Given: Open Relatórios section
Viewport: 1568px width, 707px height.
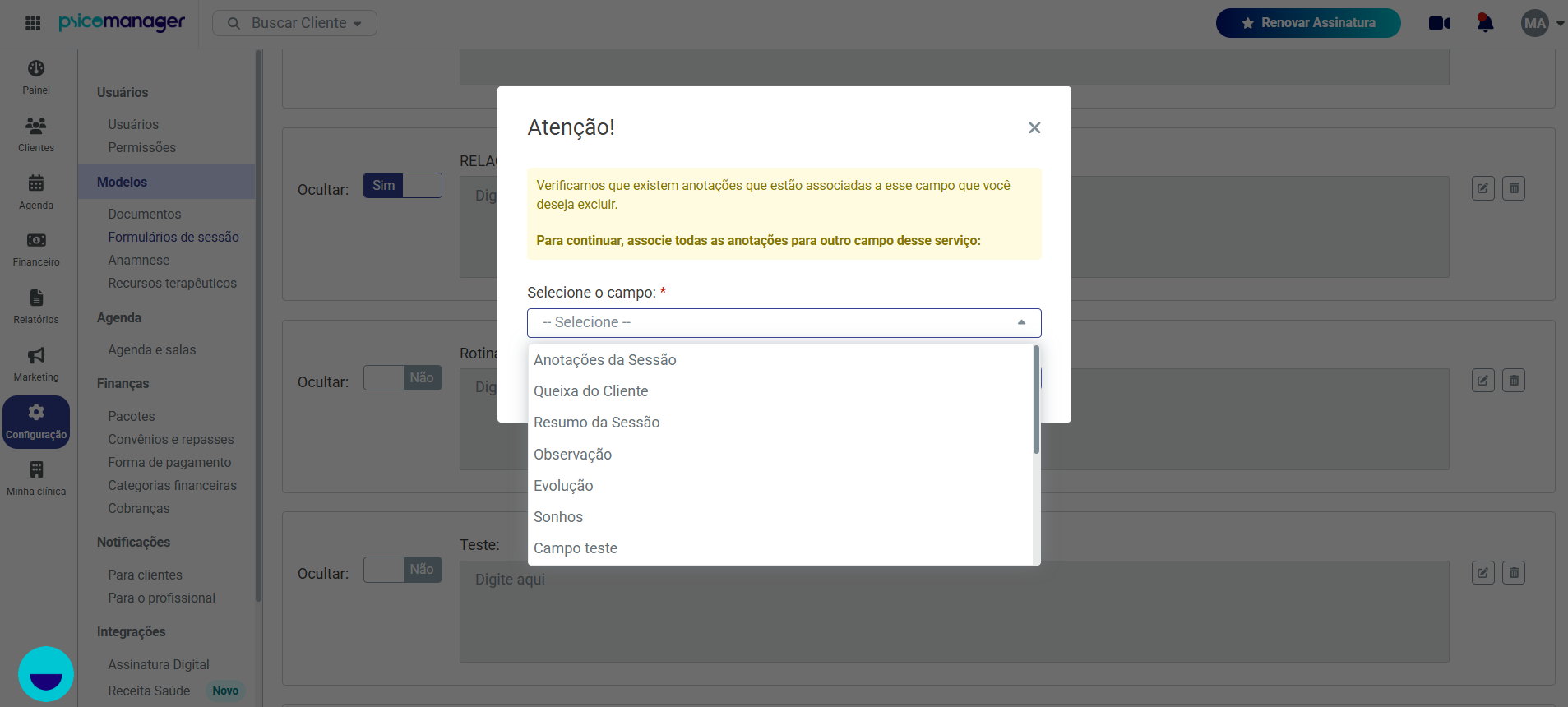Looking at the screenshot, I should pyautogui.click(x=36, y=307).
